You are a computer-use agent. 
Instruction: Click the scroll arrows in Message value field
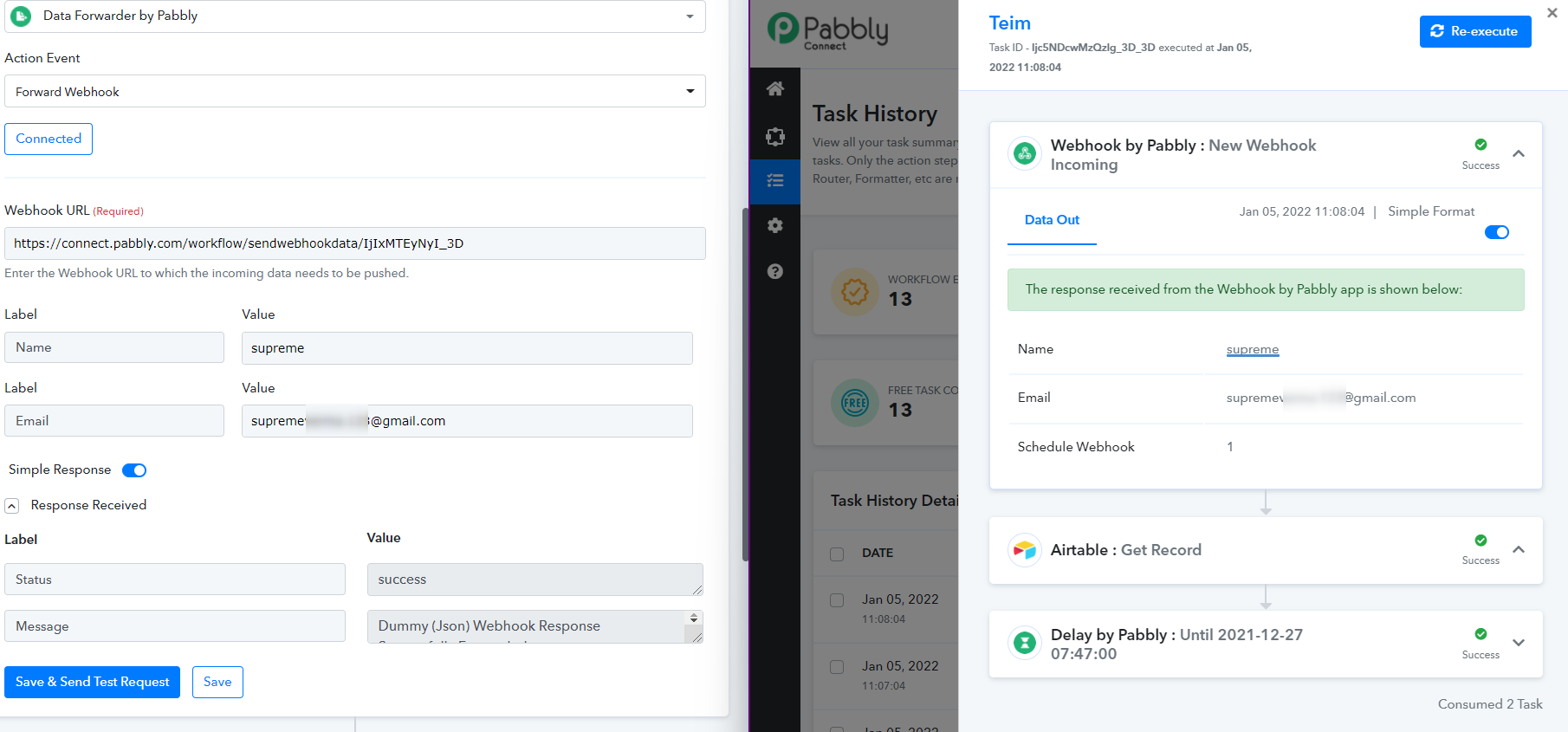point(693,618)
